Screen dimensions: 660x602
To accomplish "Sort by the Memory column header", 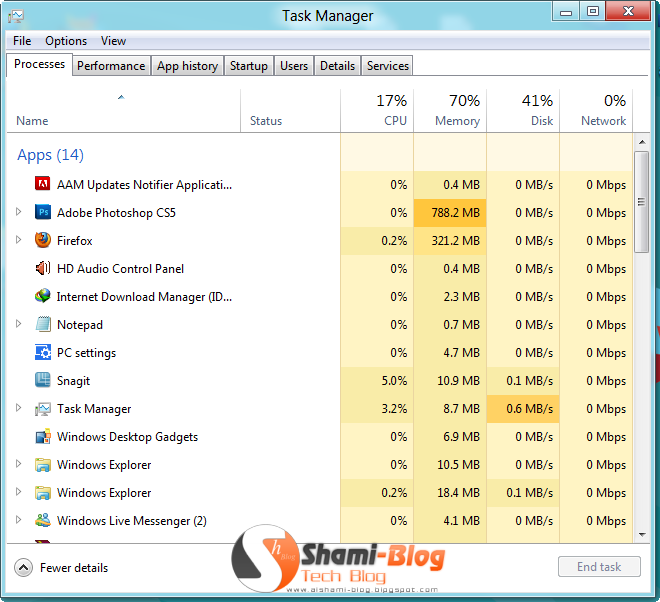I will point(450,111).
